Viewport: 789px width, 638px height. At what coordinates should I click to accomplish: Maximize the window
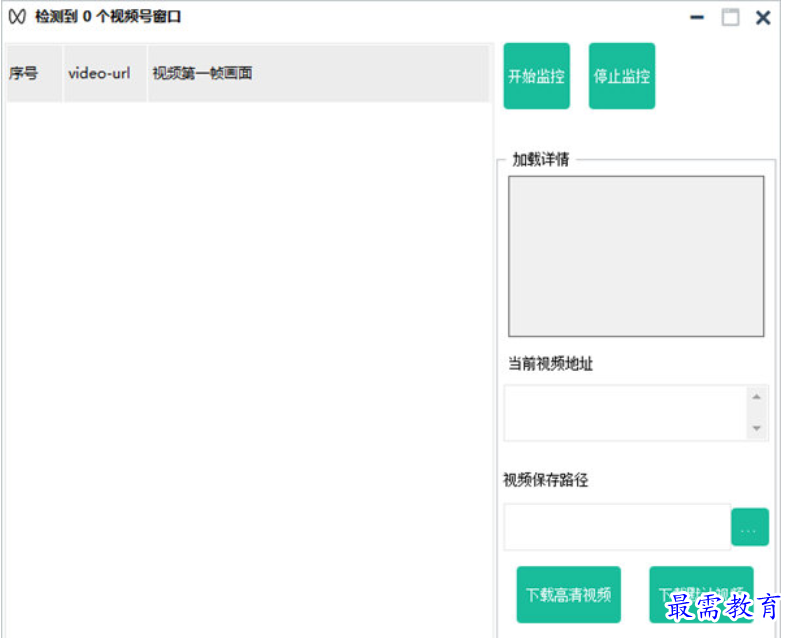(731, 18)
